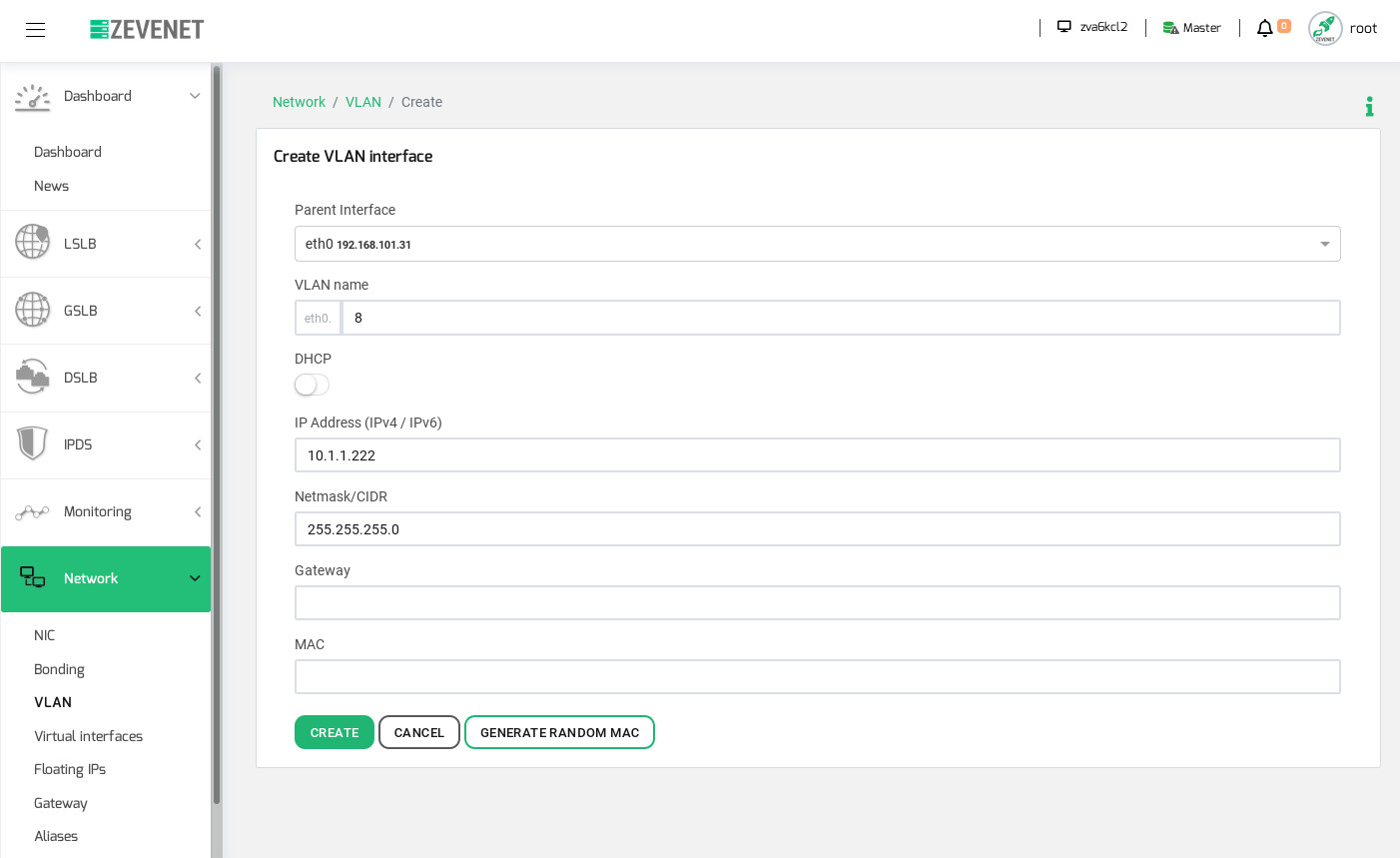Click the VLAN name input field
The width and height of the screenshot is (1400, 858).
point(841,318)
